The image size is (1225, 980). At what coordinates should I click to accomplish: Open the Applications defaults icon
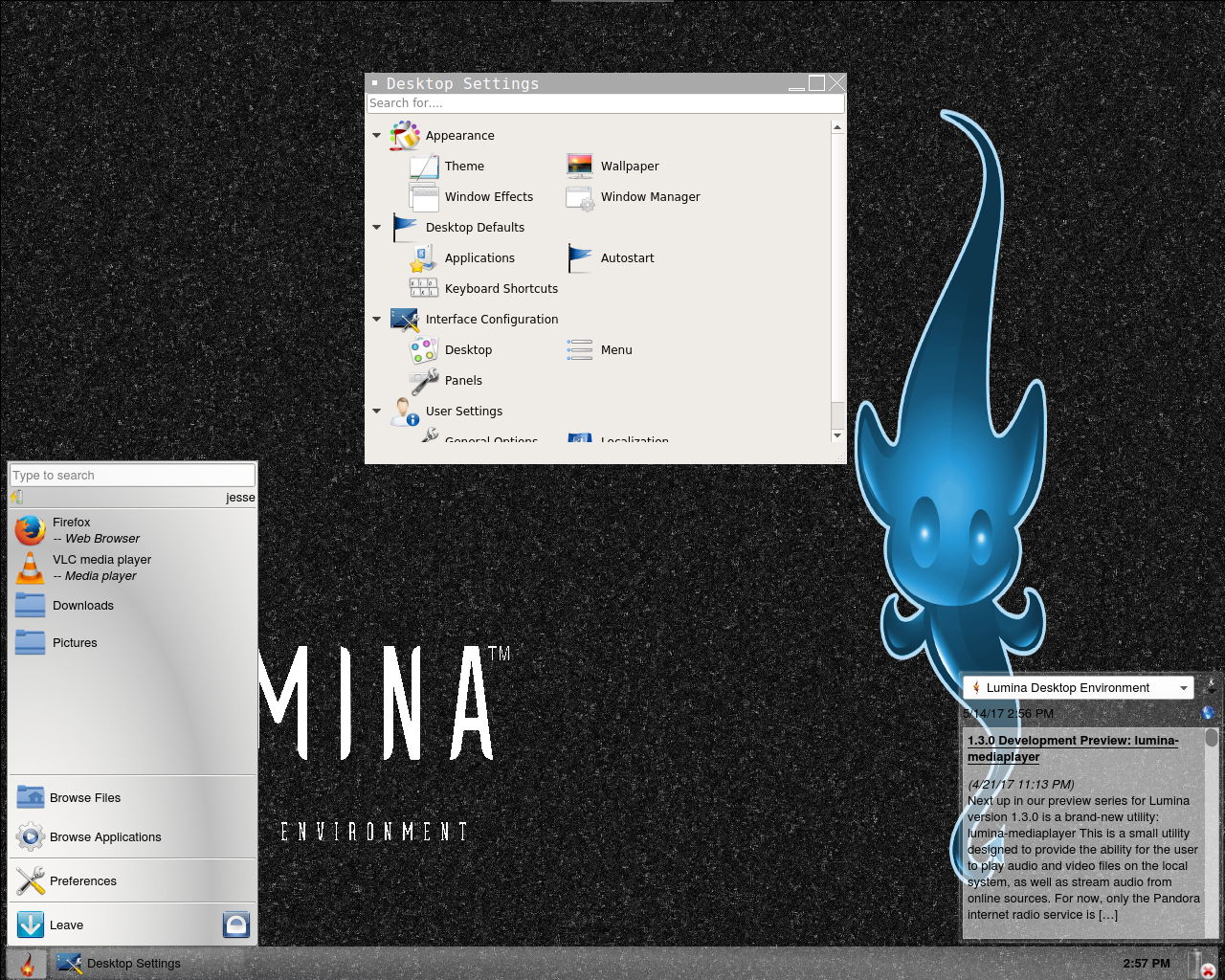click(x=424, y=258)
